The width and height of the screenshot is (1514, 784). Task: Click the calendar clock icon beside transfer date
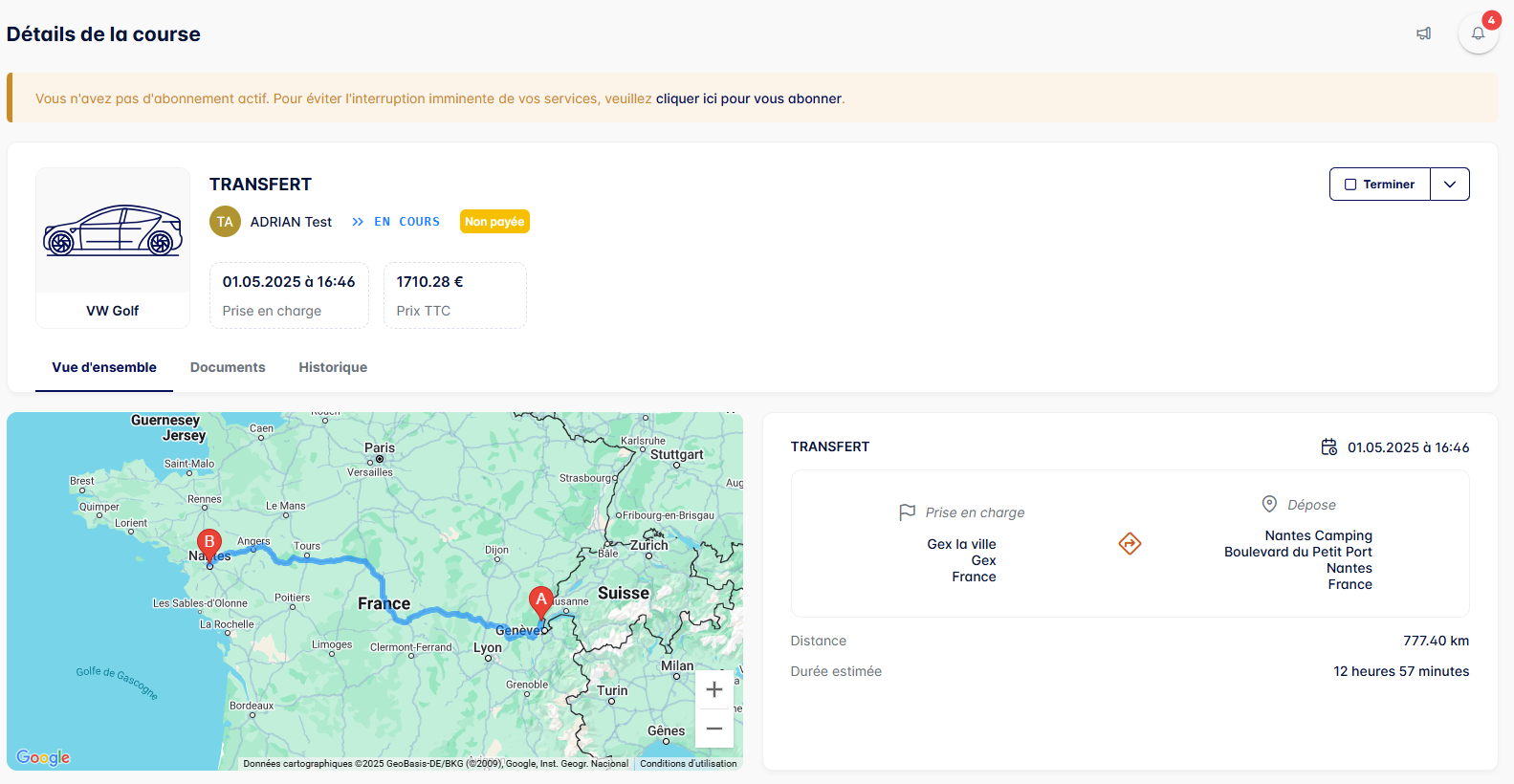point(1329,446)
